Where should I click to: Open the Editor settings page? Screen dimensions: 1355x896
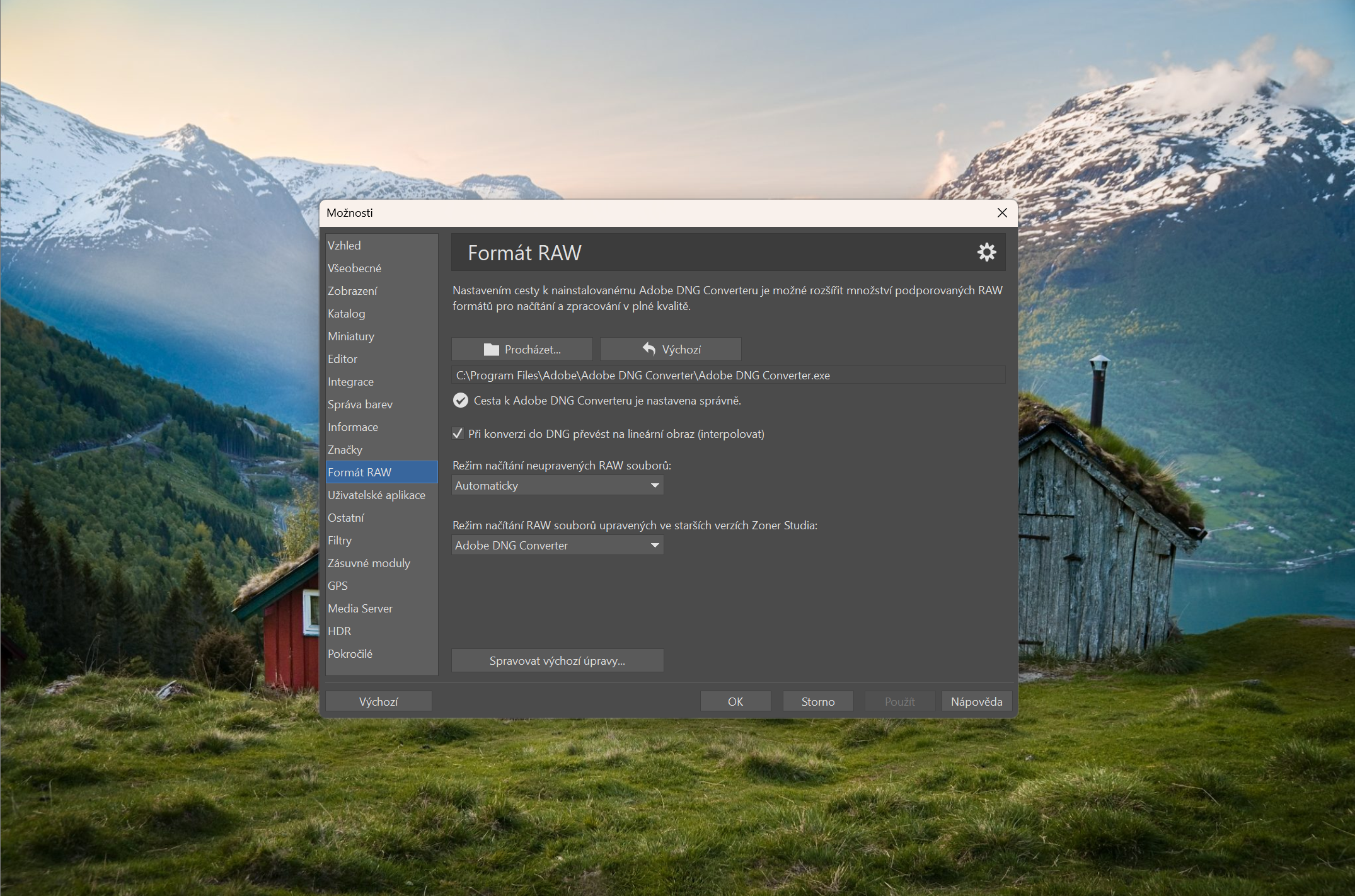(381, 359)
